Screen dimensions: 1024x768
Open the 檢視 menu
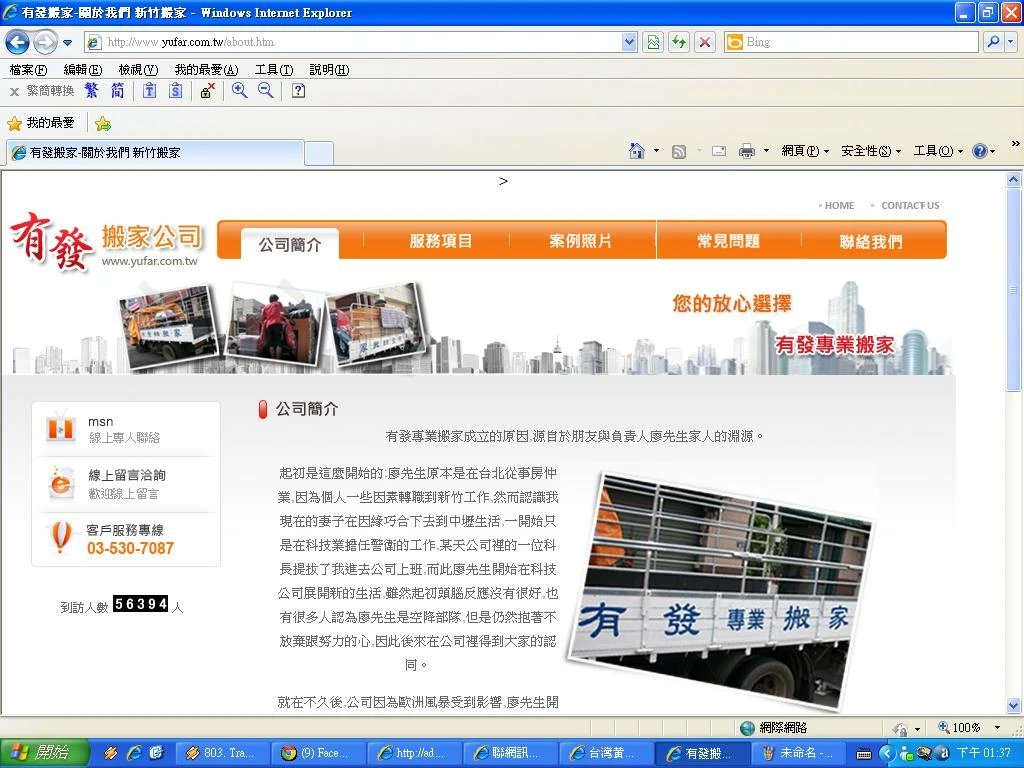click(x=137, y=70)
